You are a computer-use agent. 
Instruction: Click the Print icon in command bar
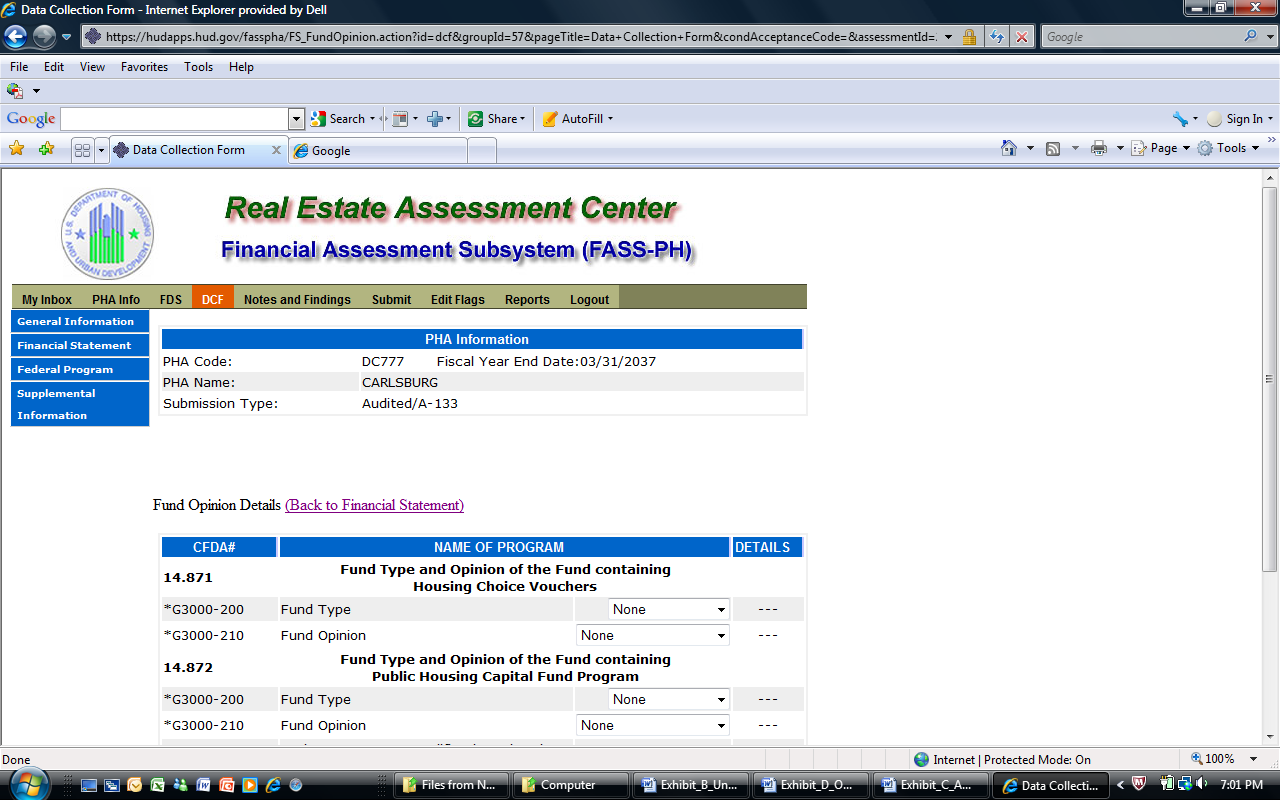(1099, 148)
